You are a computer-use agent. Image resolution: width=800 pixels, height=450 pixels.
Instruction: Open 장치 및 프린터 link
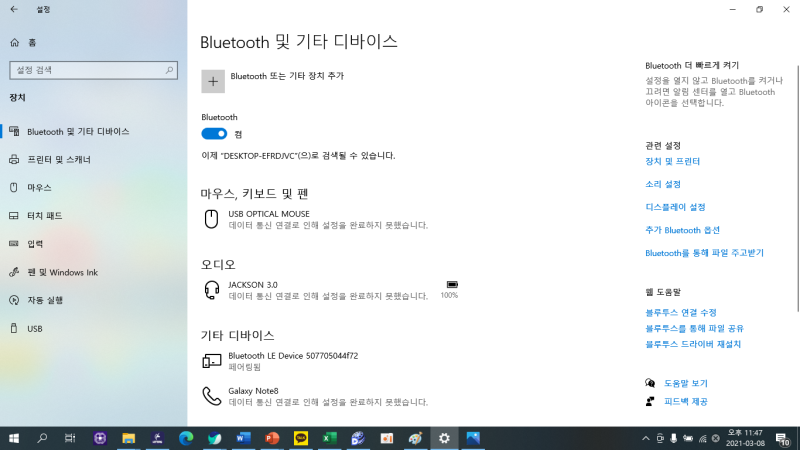pos(672,161)
